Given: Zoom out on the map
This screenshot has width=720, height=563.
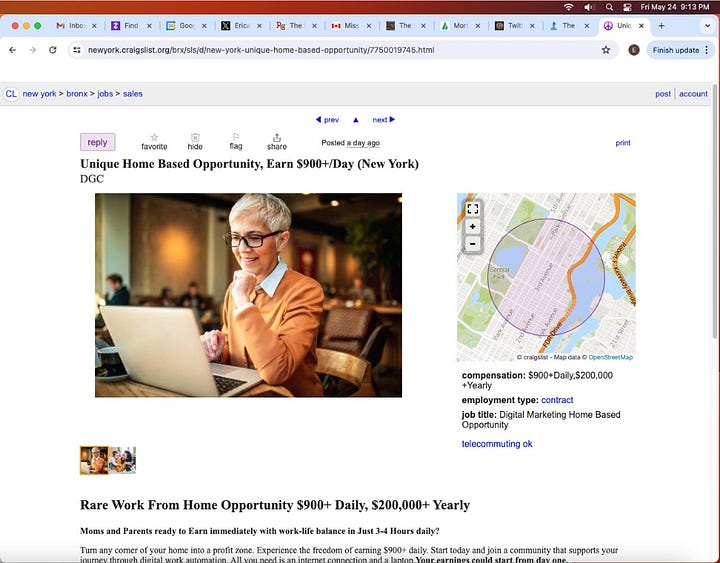Looking at the screenshot, I should point(472,244).
